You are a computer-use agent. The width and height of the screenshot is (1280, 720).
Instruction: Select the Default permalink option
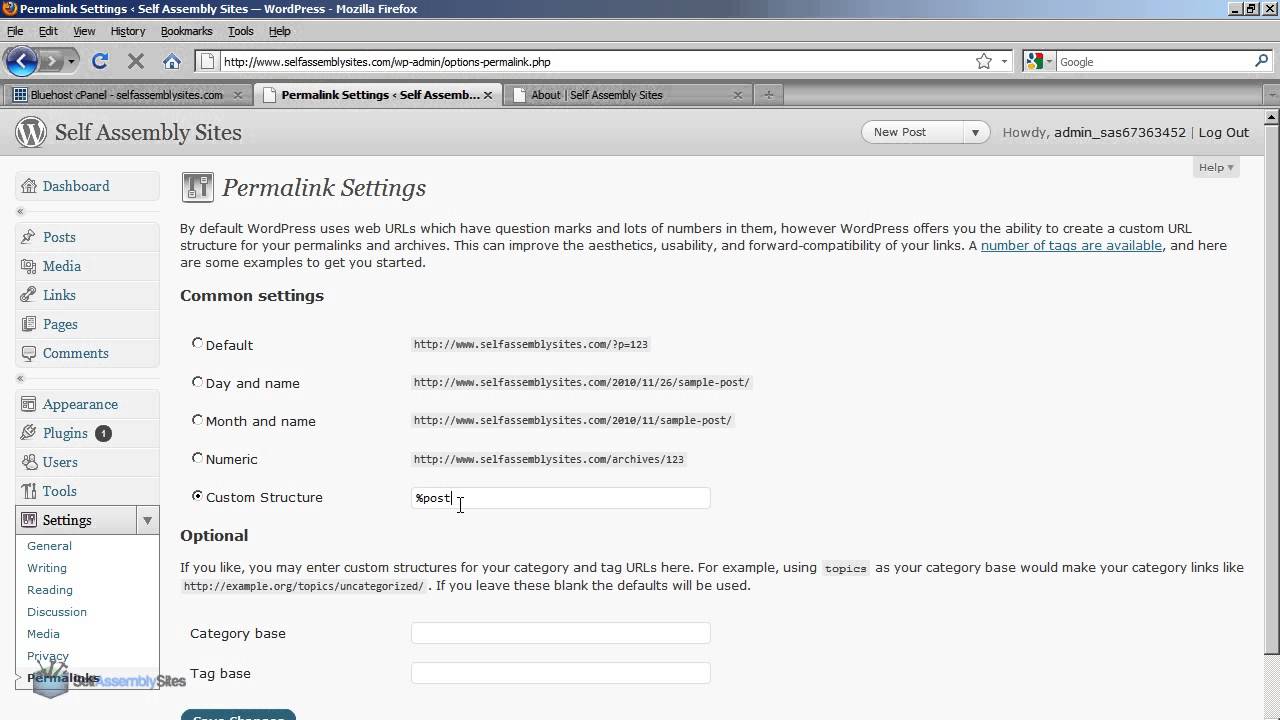(x=197, y=343)
